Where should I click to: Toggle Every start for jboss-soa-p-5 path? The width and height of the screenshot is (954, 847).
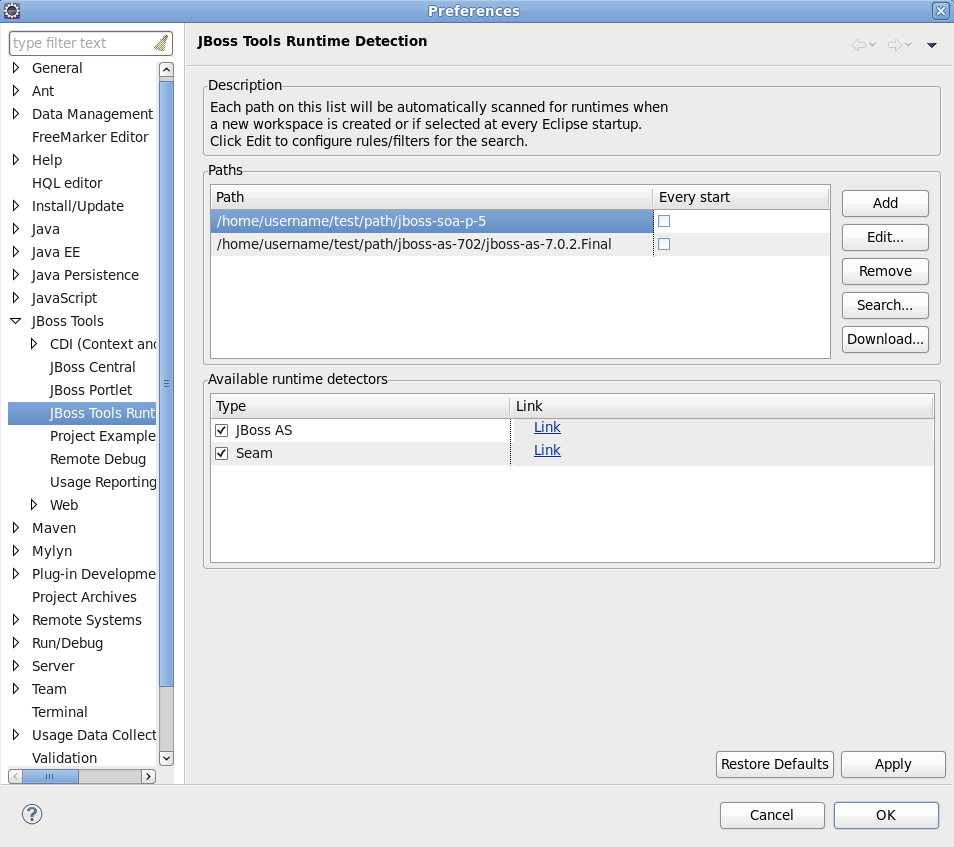(x=664, y=221)
